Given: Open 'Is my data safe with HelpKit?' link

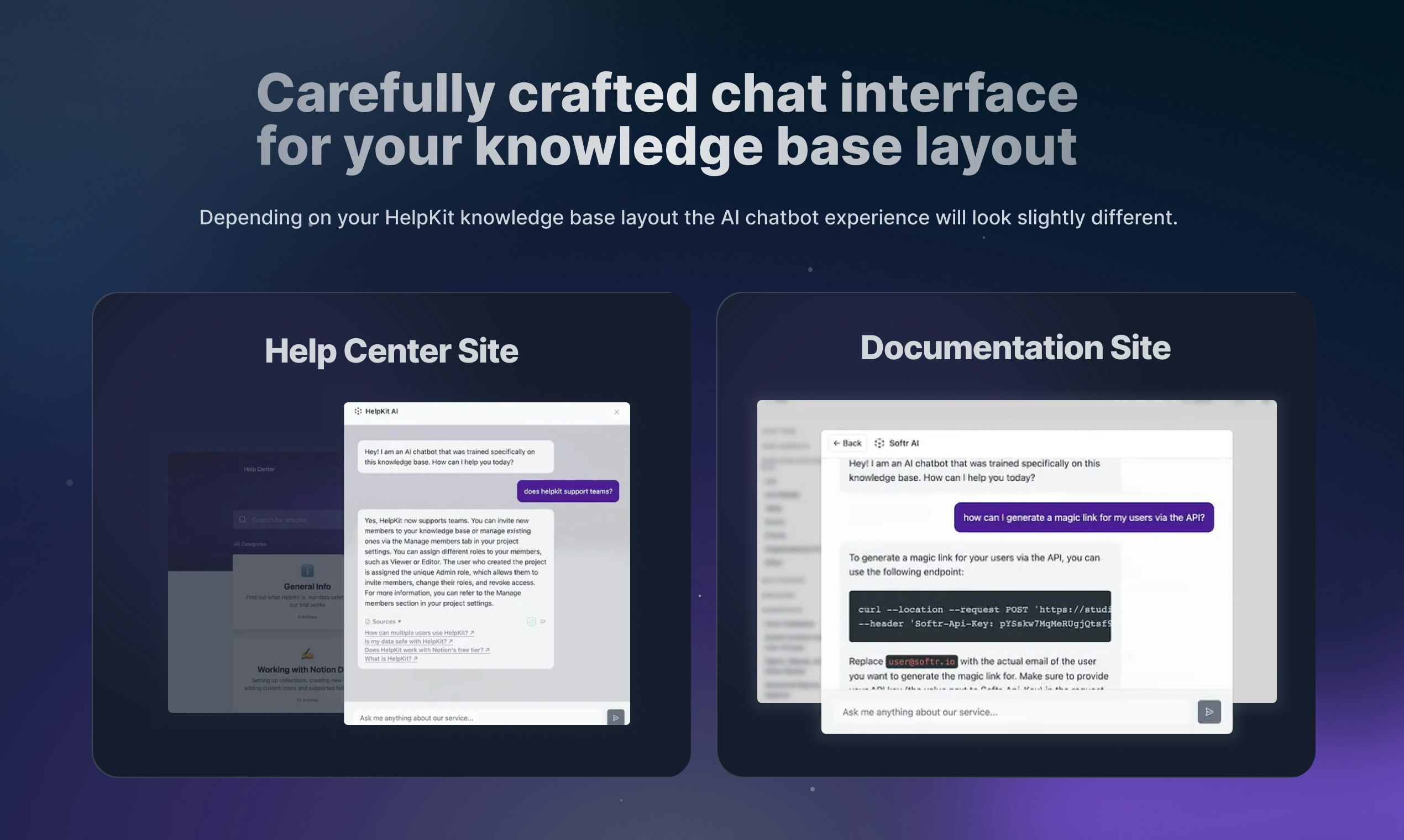Looking at the screenshot, I should pyautogui.click(x=408, y=641).
